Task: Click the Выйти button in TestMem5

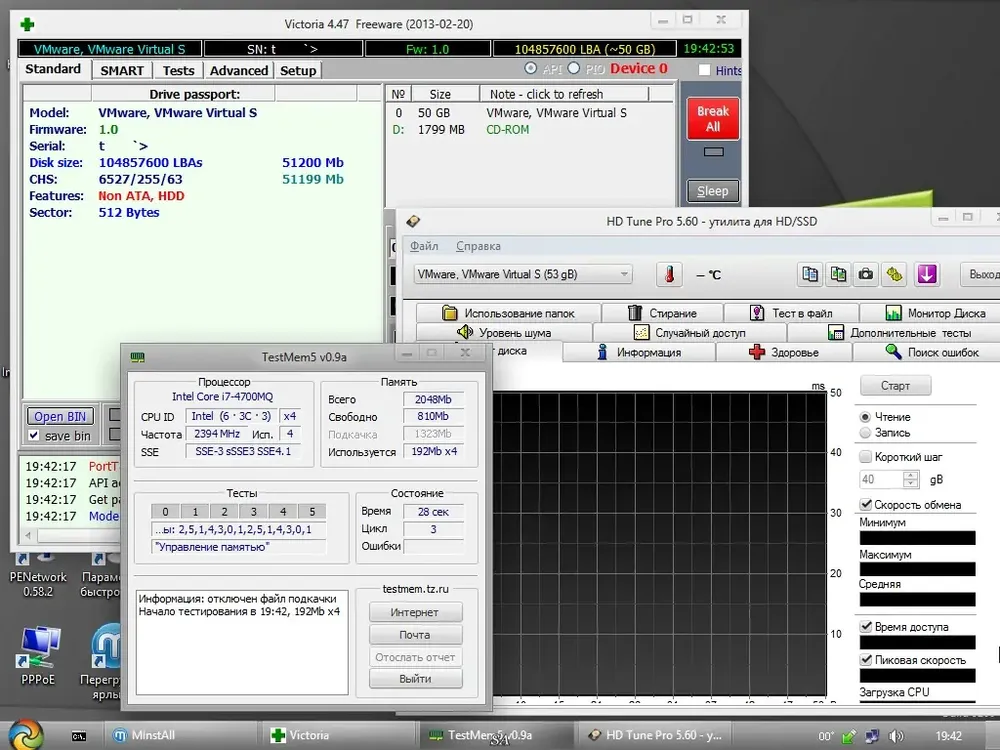Action: (x=415, y=679)
